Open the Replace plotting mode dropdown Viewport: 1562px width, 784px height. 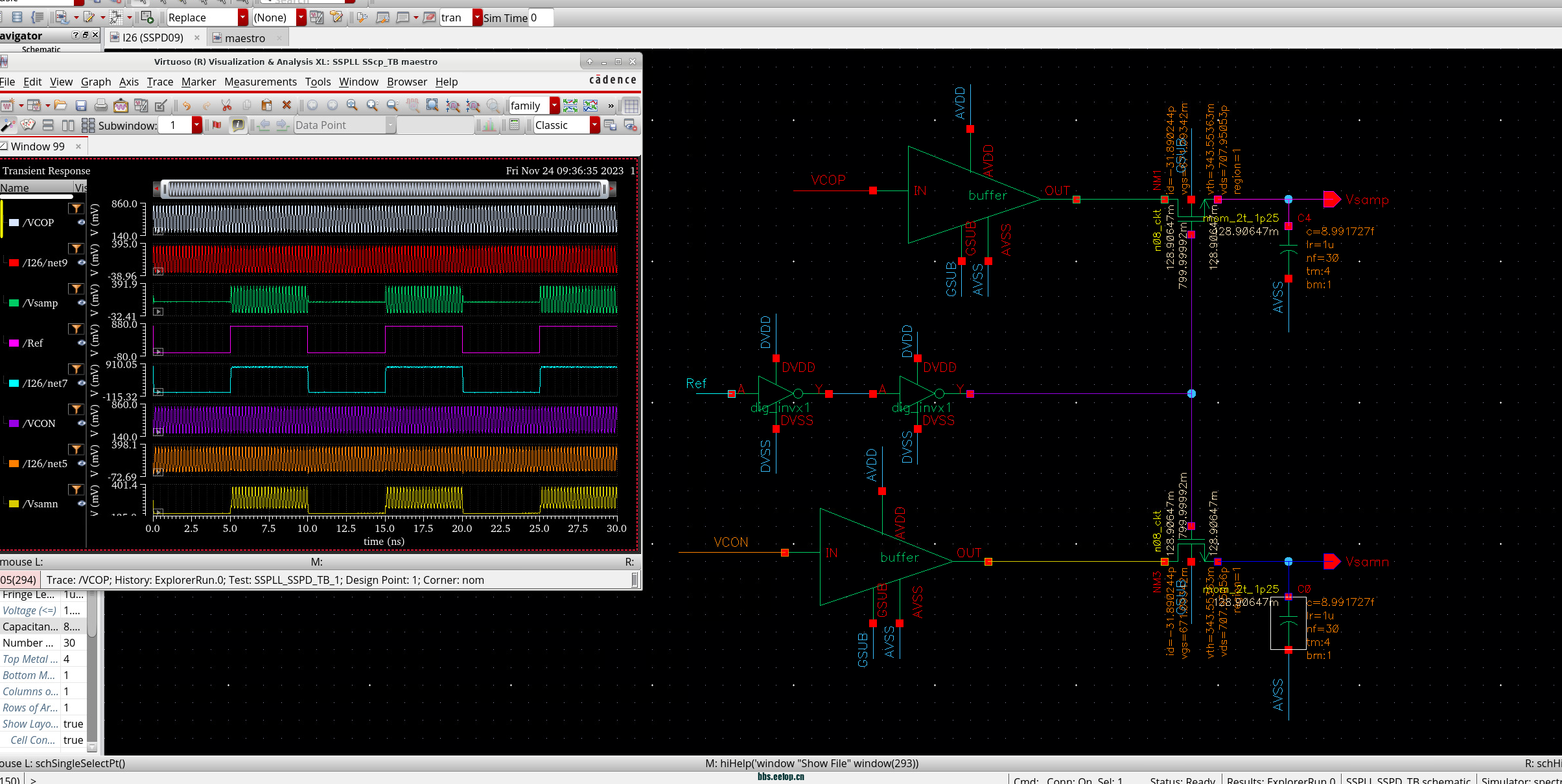243,17
